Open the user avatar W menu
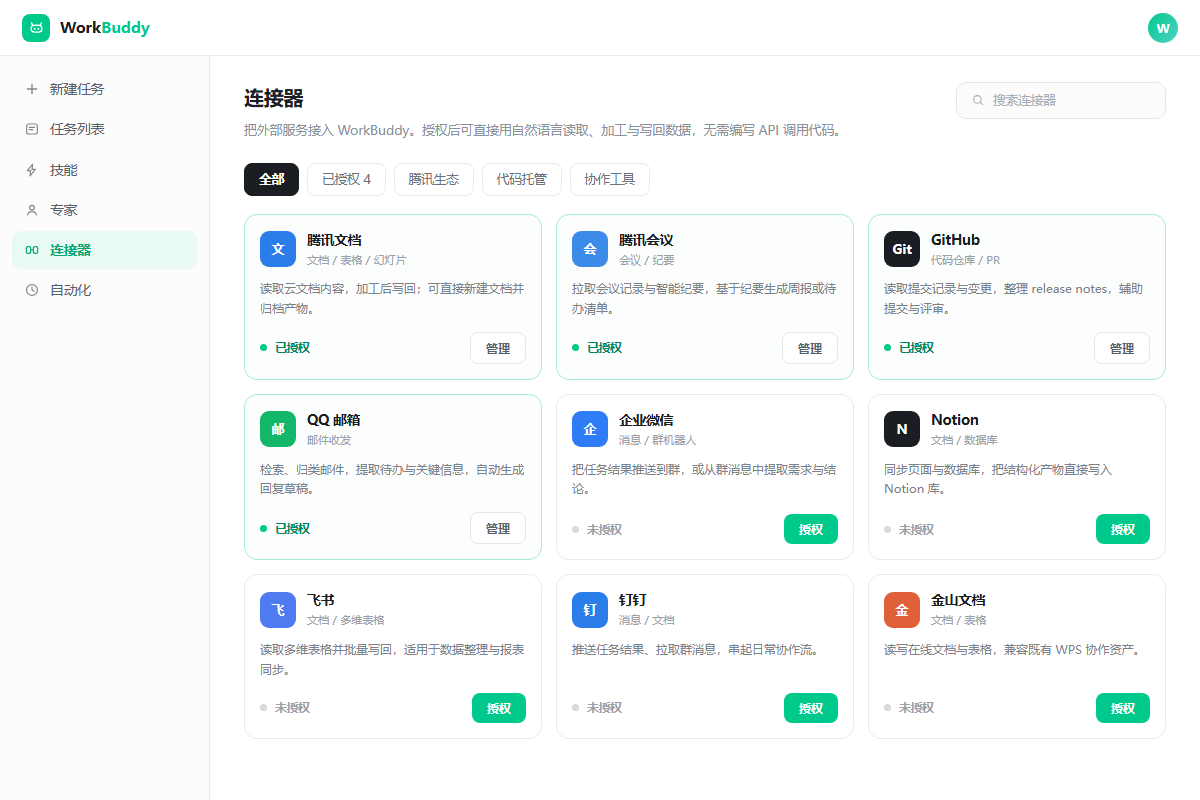The width and height of the screenshot is (1200, 800). pyautogui.click(x=1163, y=28)
